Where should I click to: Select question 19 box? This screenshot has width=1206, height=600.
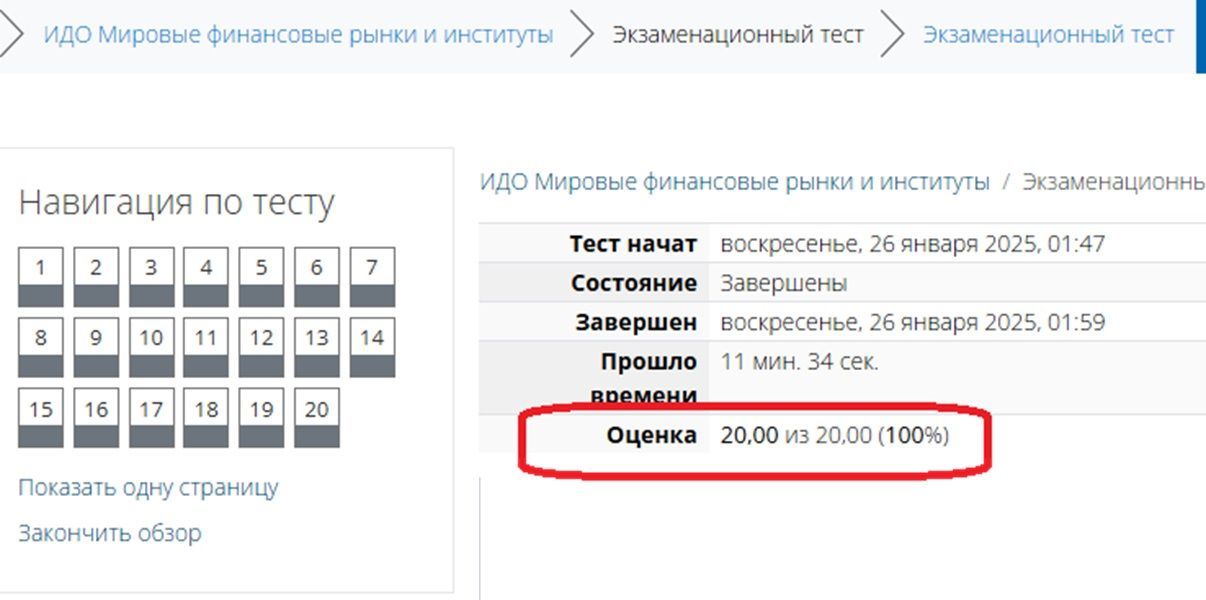click(261, 418)
